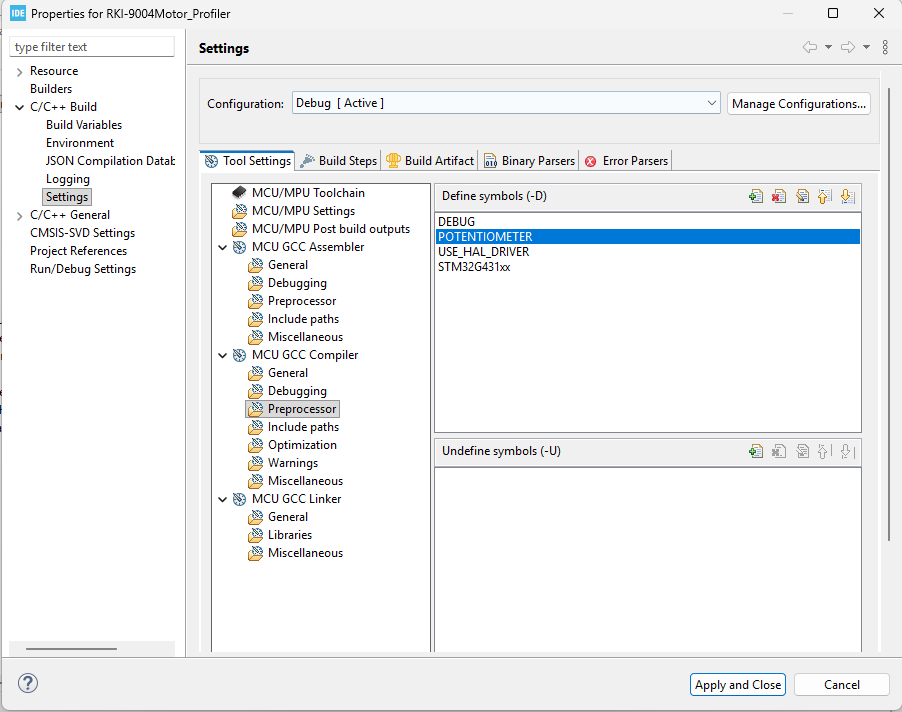Click the help question mark icon

(28, 683)
